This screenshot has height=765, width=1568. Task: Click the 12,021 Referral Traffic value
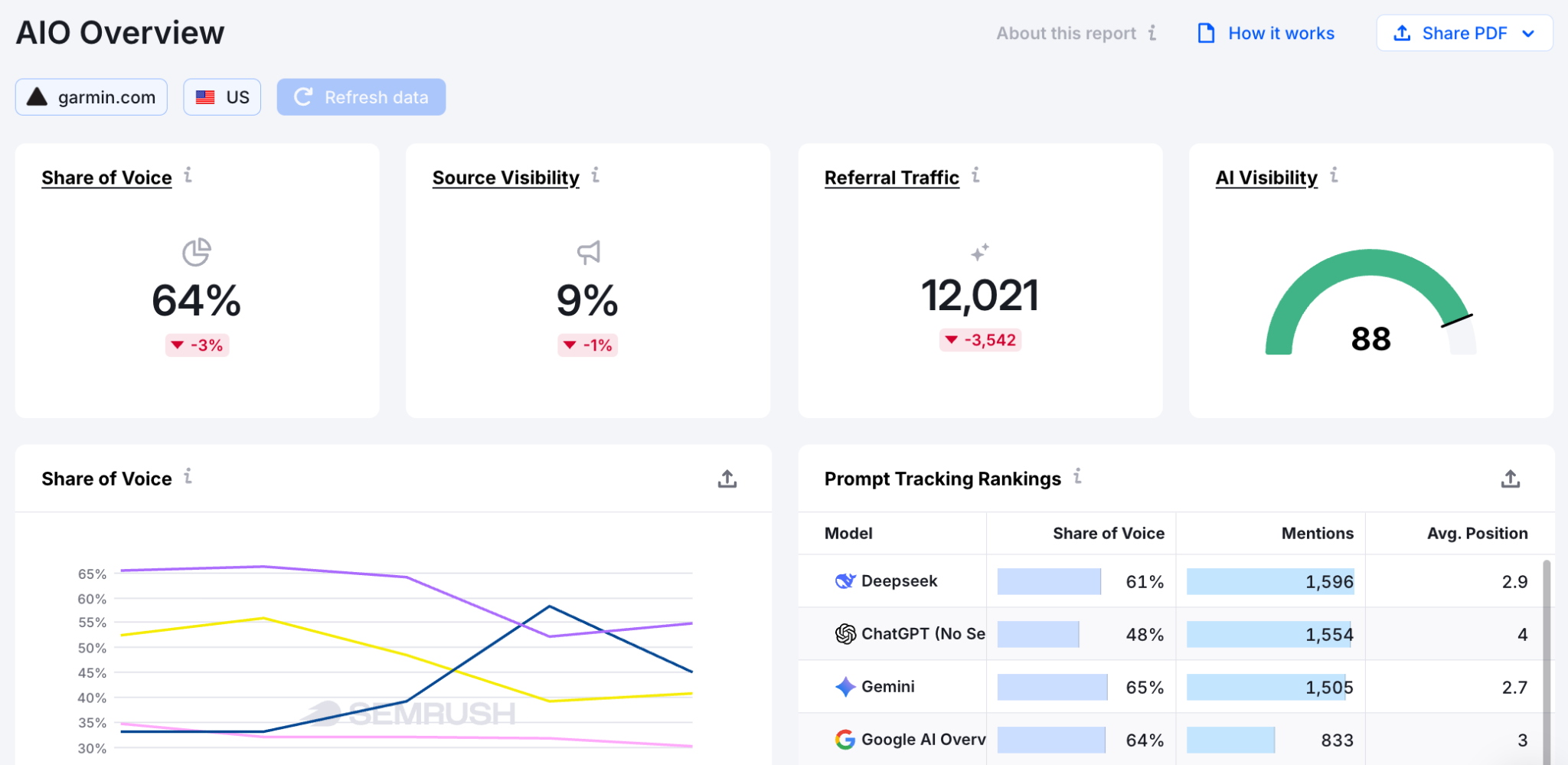point(980,296)
